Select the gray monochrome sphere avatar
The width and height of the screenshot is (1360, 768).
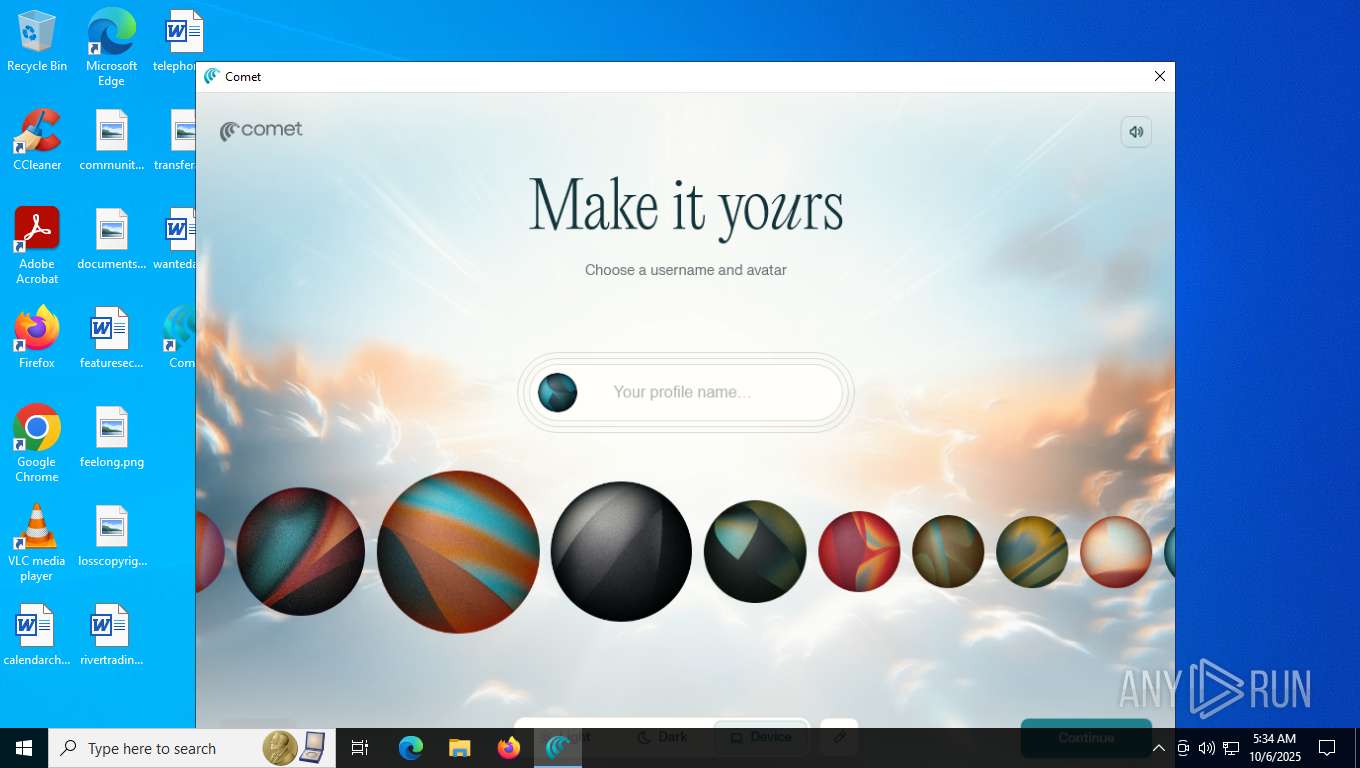tap(621, 552)
